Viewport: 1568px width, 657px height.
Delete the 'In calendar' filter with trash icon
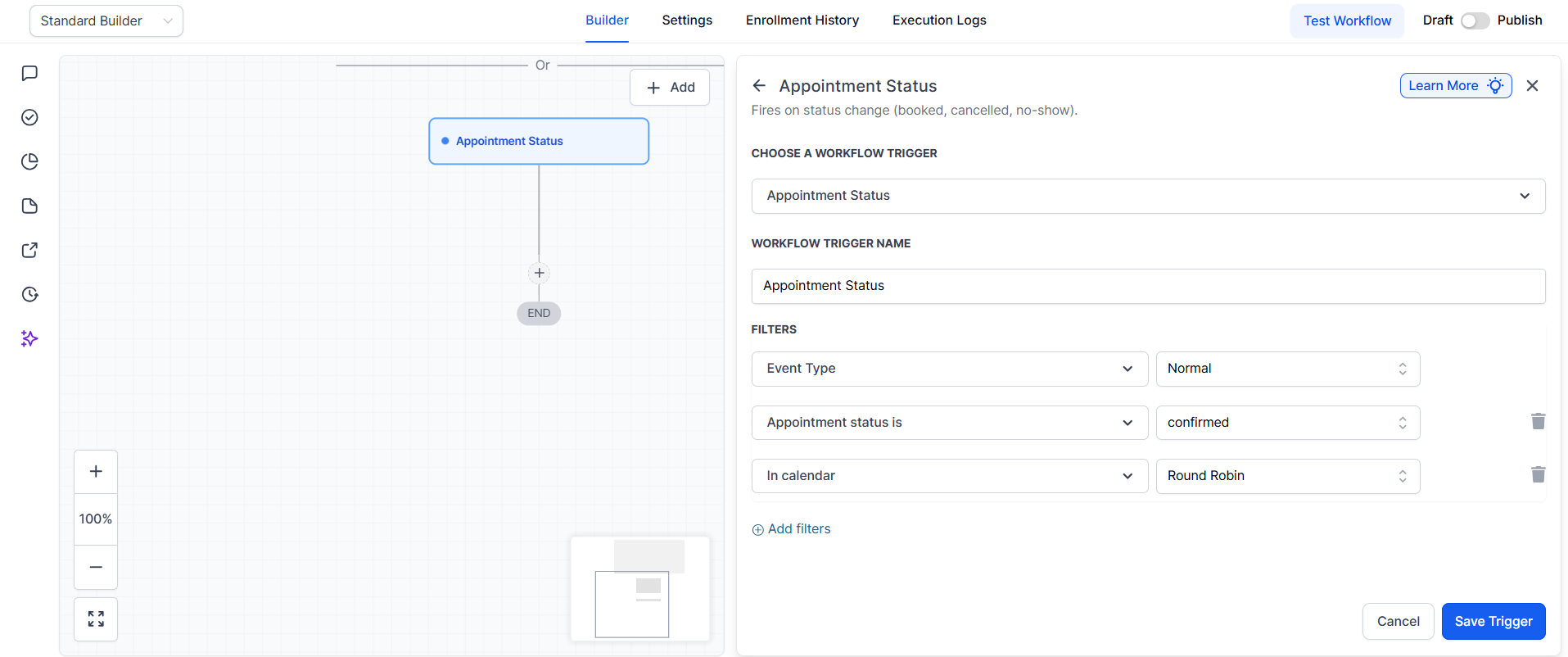click(x=1538, y=475)
